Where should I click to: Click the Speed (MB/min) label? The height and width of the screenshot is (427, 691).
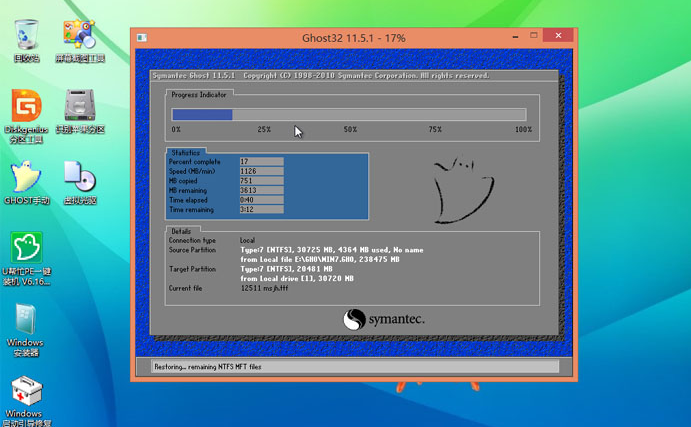(192, 171)
